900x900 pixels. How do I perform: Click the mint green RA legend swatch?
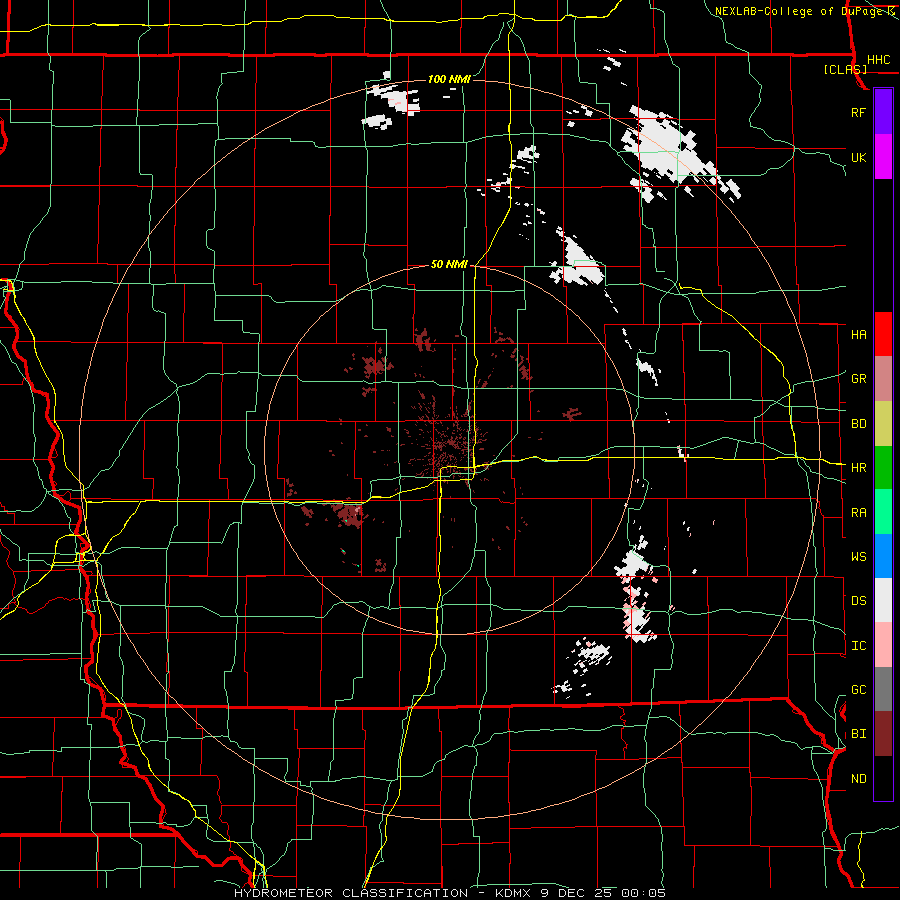pos(883,512)
